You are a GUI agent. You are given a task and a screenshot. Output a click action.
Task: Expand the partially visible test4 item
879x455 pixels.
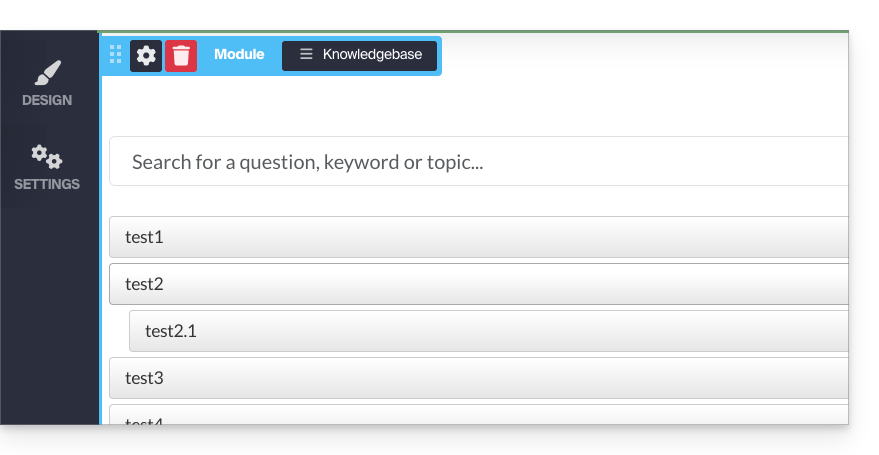[478, 416]
